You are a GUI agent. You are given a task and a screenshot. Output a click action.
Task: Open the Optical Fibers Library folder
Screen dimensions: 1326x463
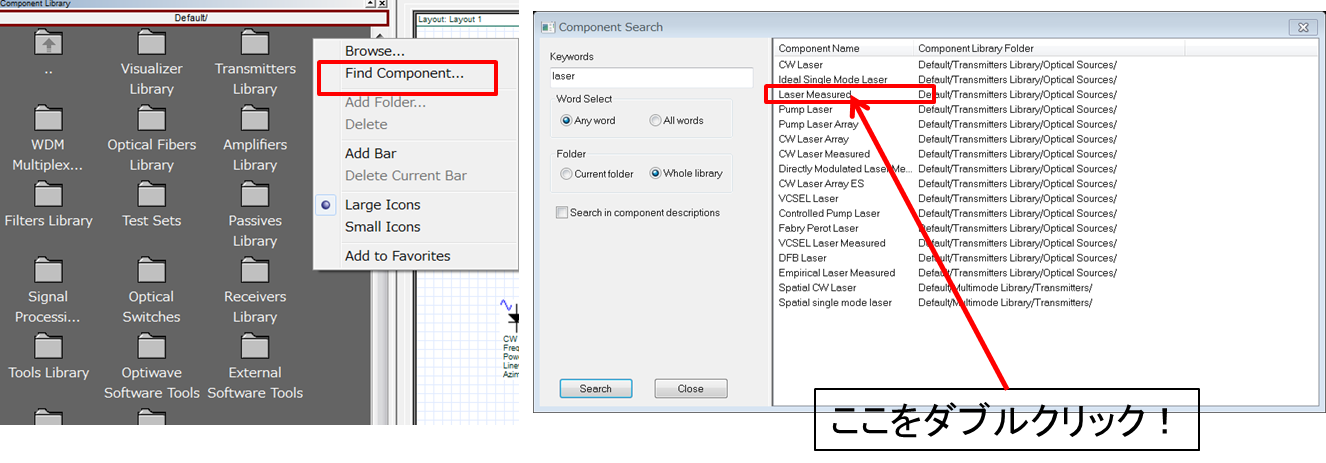[x=152, y=120]
